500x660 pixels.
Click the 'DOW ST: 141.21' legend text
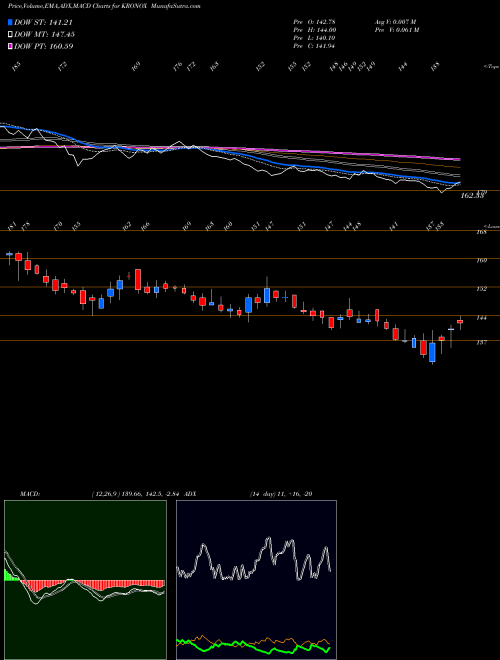click(44, 23)
